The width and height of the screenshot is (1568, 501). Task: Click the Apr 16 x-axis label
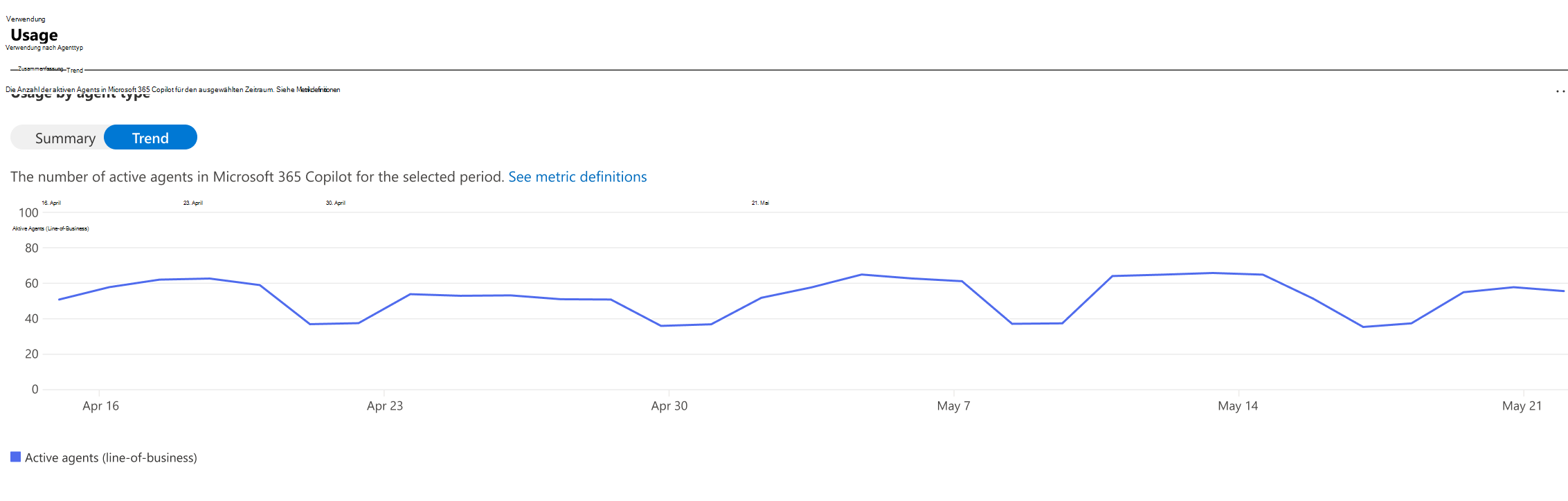[100, 406]
